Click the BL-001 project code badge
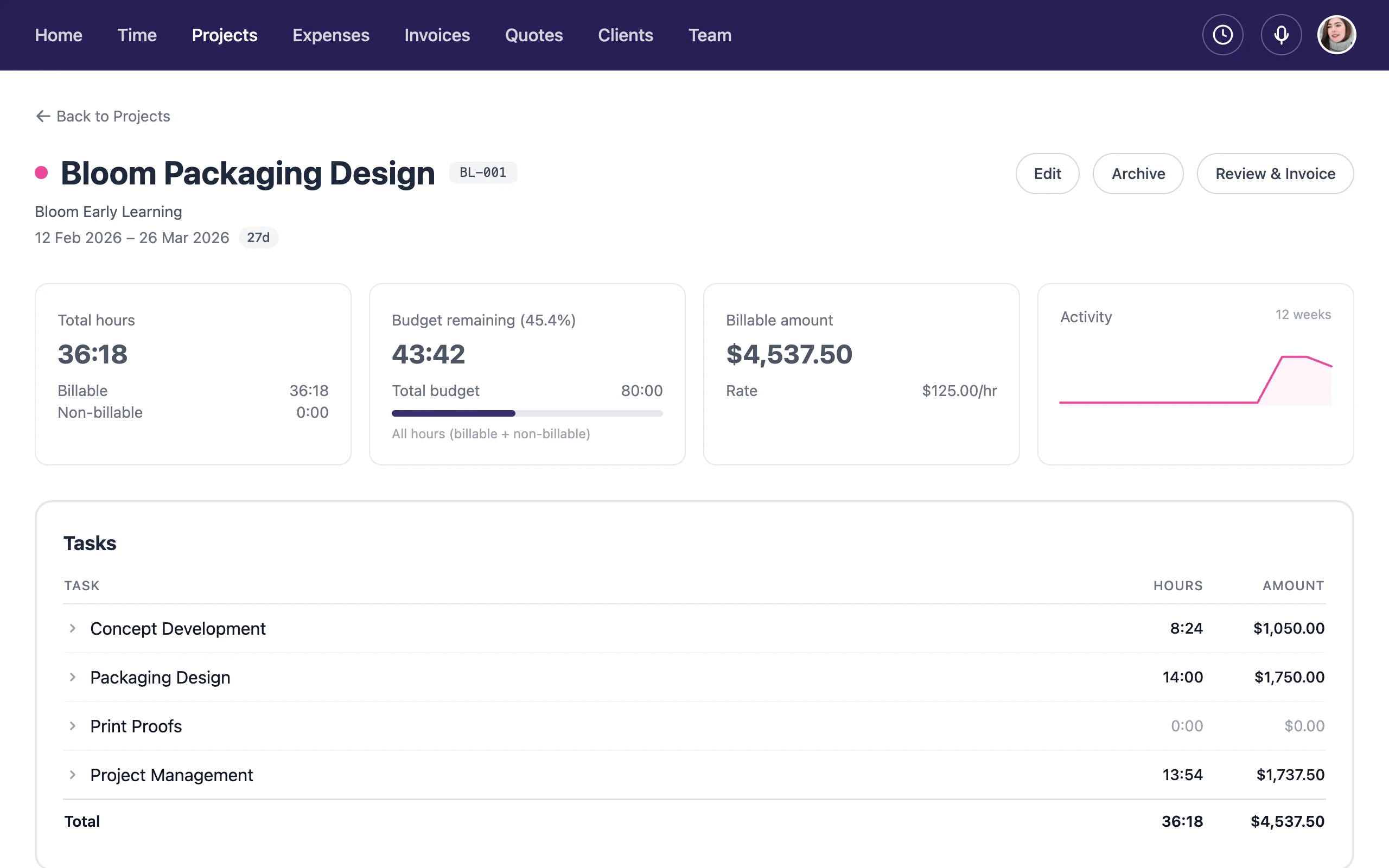This screenshot has height=868, width=1389. point(483,172)
